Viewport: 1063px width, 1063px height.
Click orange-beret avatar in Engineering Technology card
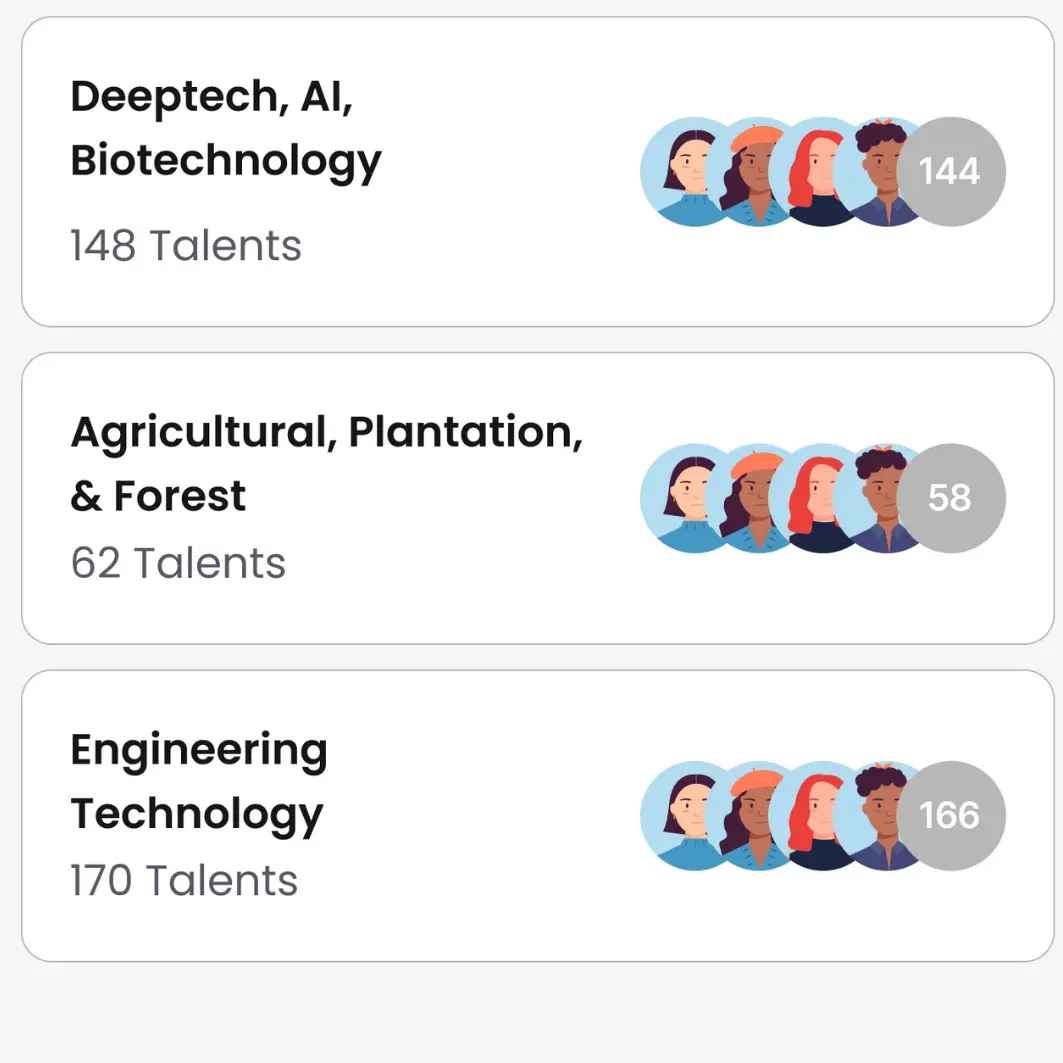pos(750,815)
